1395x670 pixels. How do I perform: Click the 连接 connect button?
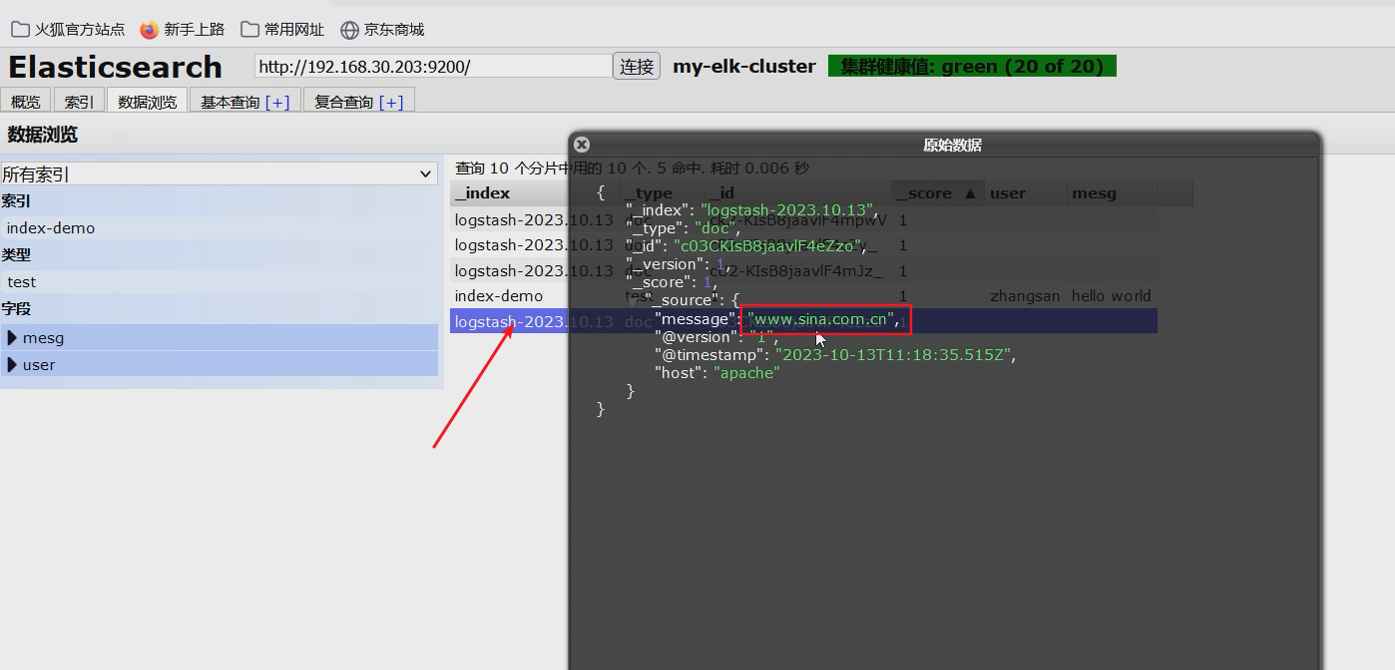coord(637,66)
